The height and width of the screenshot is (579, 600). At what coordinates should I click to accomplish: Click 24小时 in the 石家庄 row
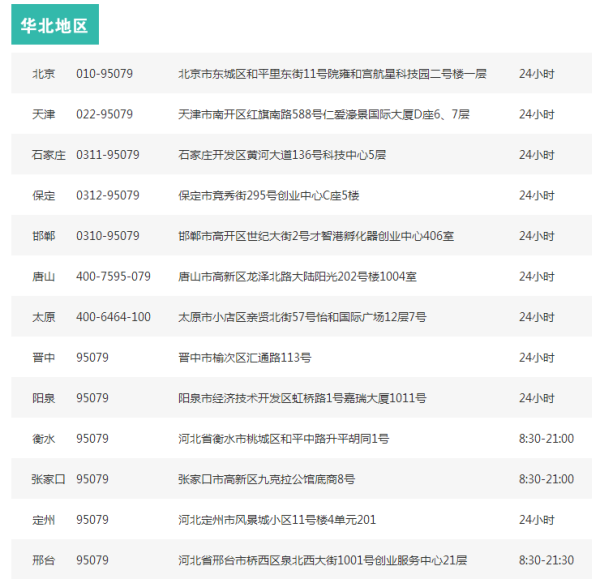536,155
